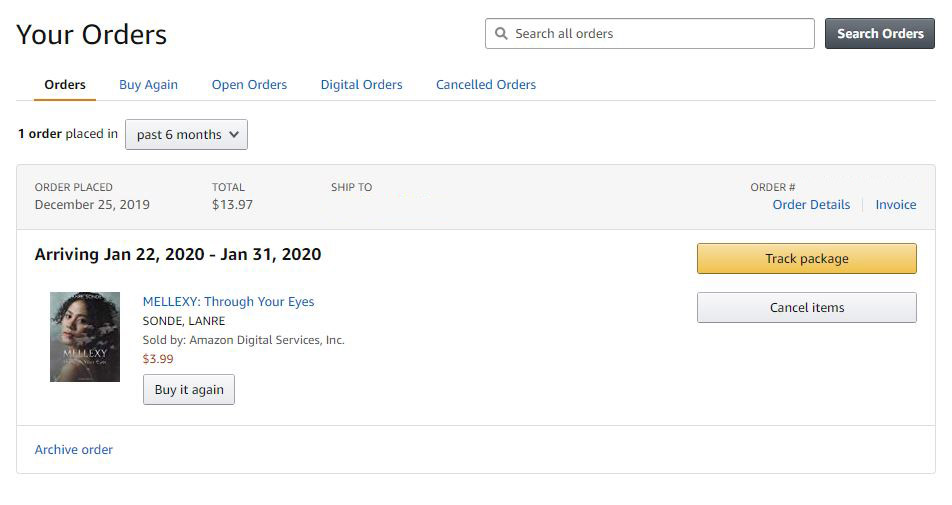
Task: Open the MELLEXY book cover thumbnail
Action: [85, 337]
